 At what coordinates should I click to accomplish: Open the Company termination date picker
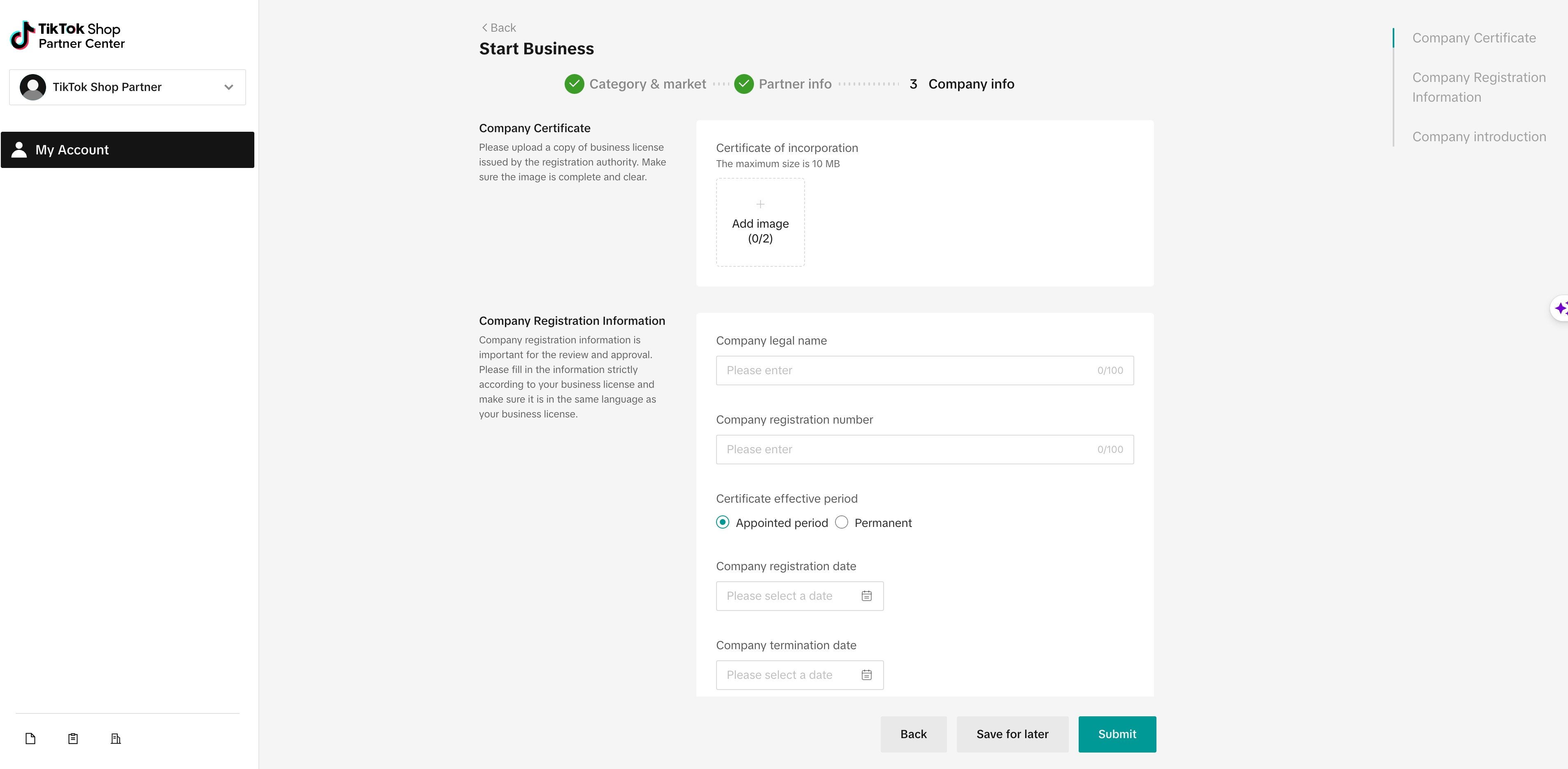800,675
